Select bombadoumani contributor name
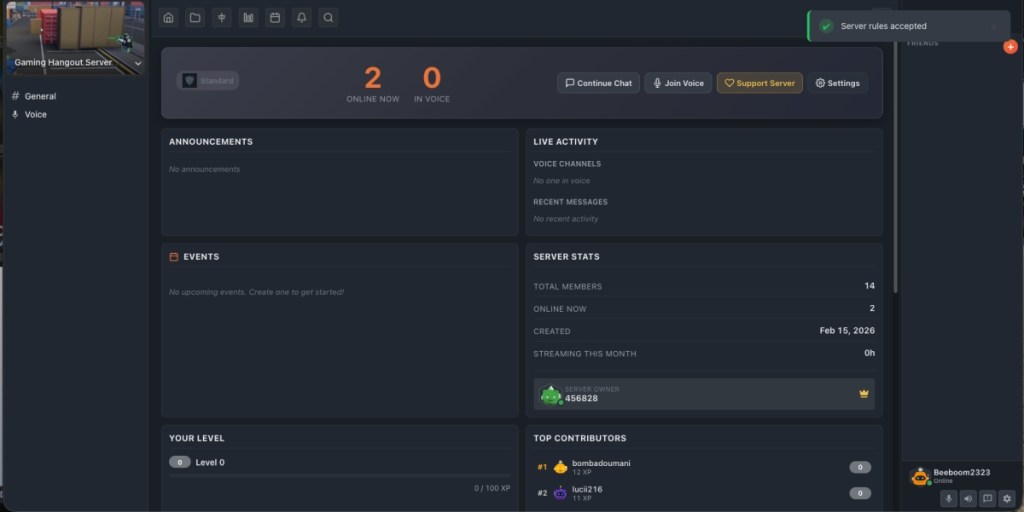The width and height of the screenshot is (1024, 512). (601, 463)
